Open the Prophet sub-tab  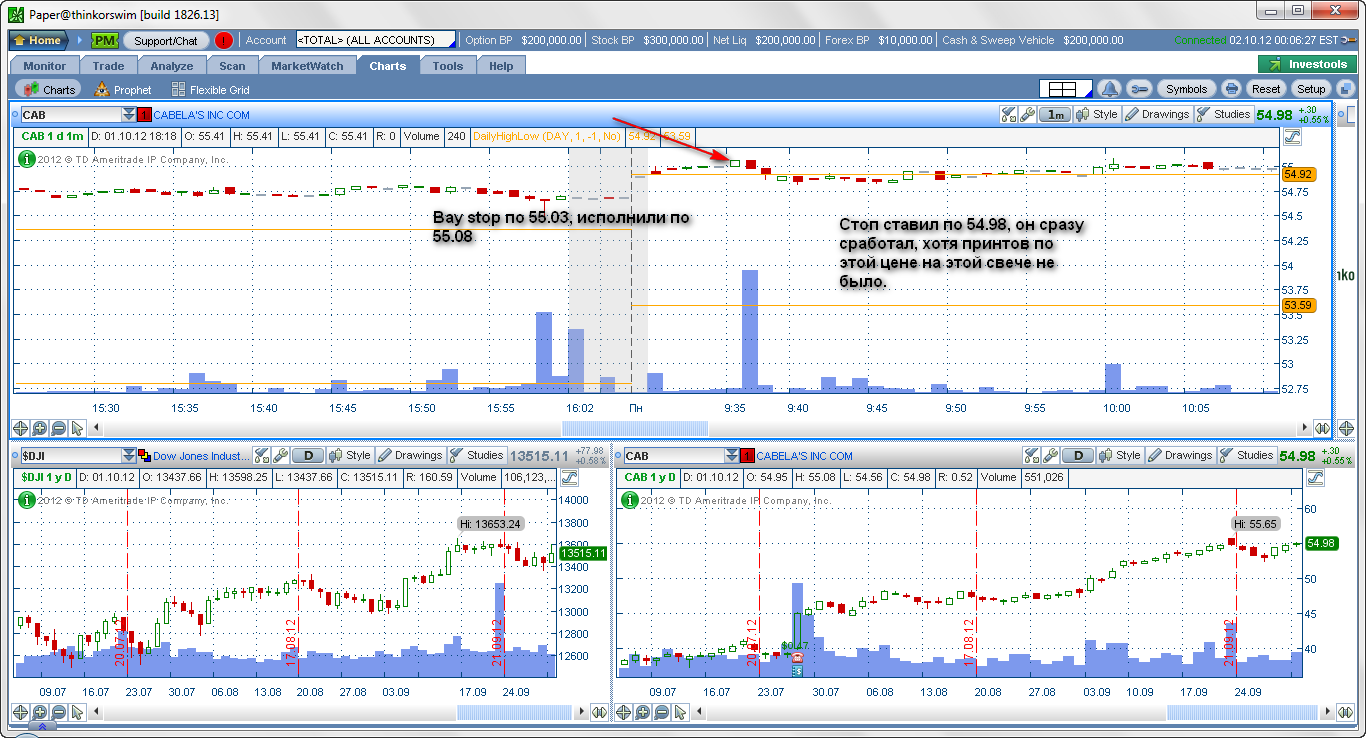(122, 89)
